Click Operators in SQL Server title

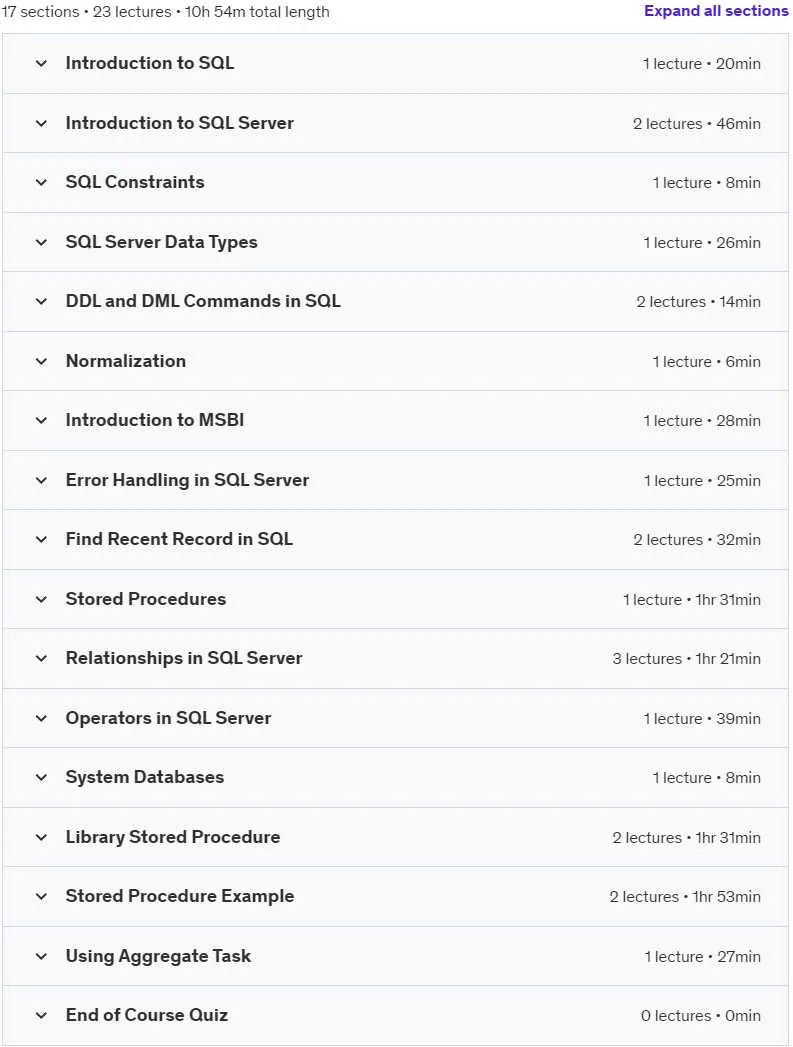168,718
